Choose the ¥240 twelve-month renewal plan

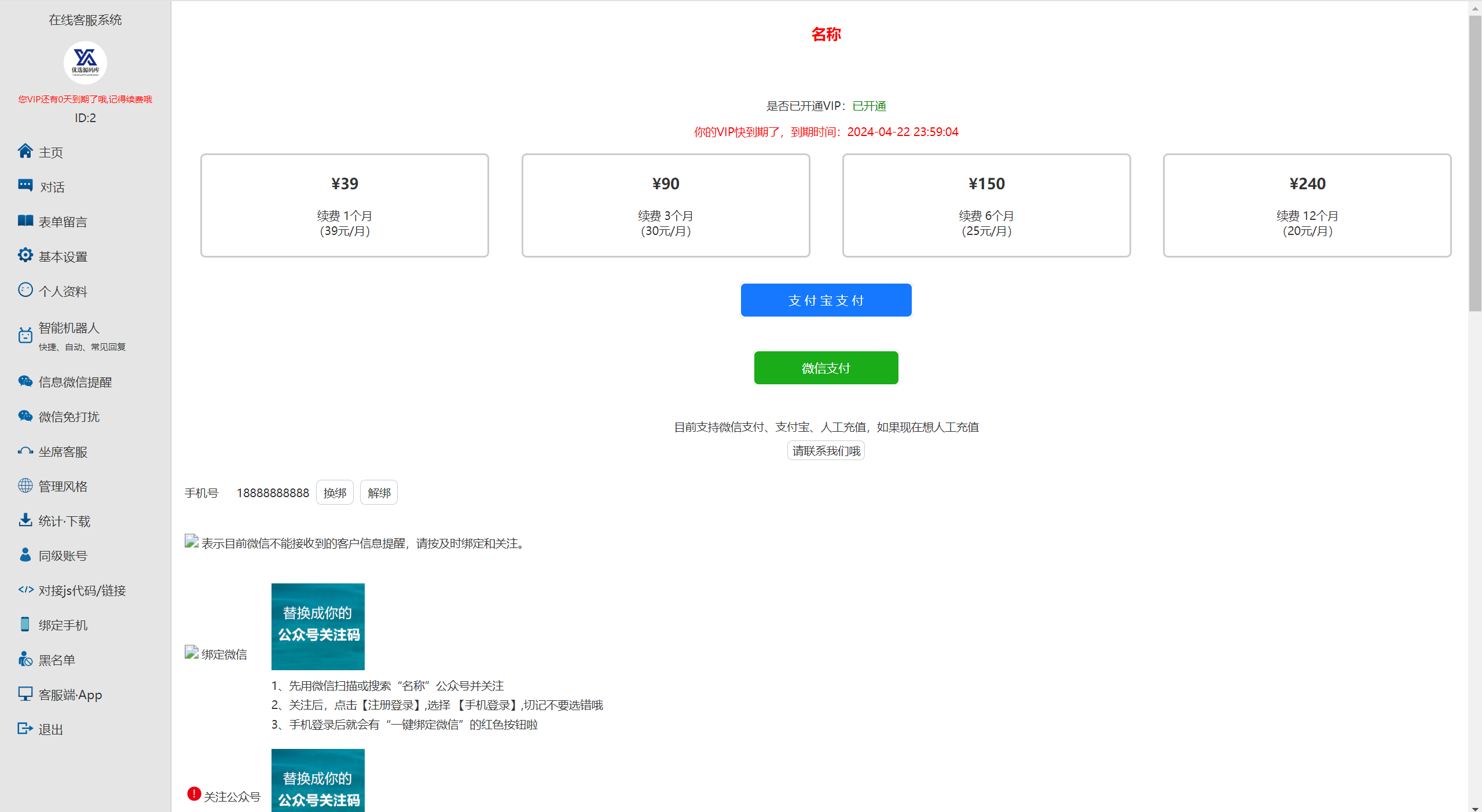point(1307,205)
